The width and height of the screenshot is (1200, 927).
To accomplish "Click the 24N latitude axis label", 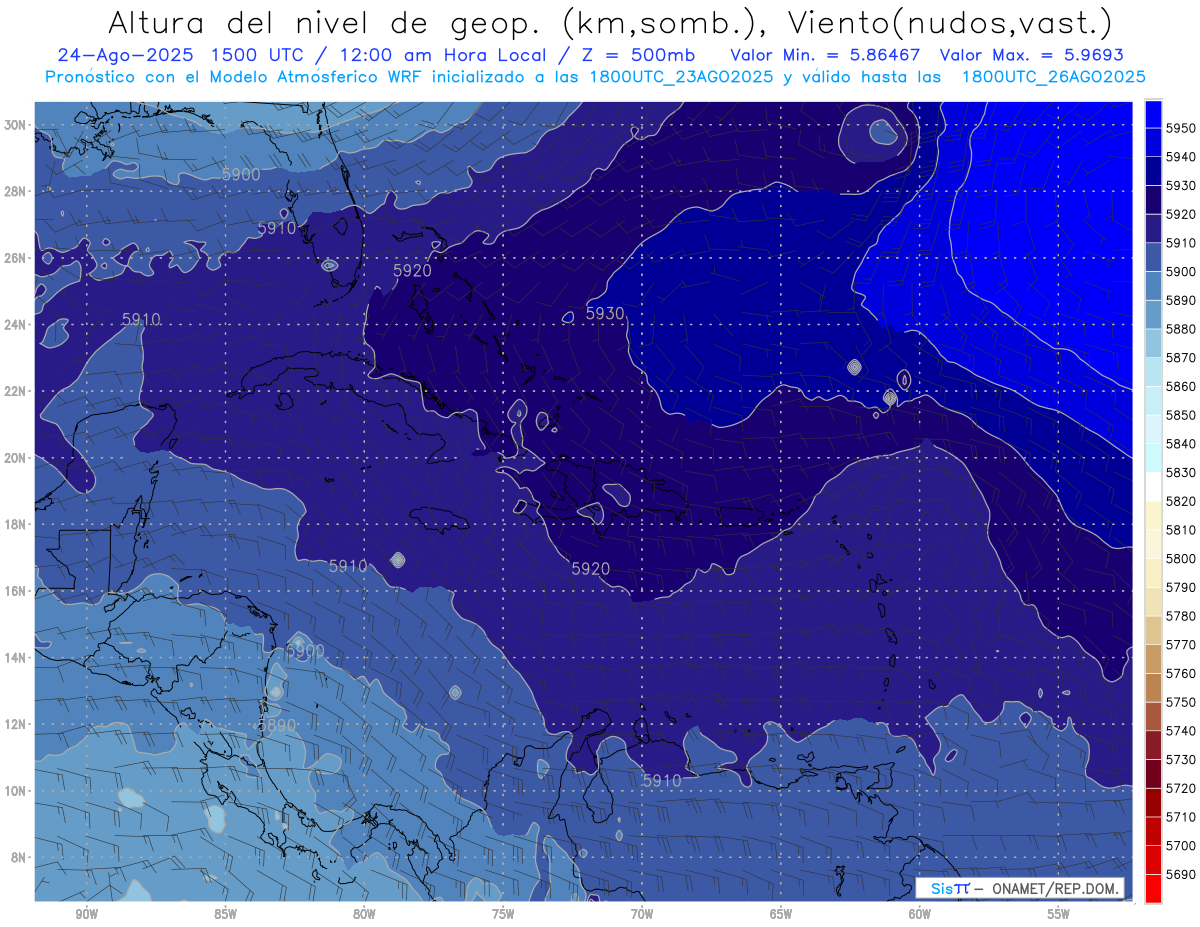I will (16, 325).
